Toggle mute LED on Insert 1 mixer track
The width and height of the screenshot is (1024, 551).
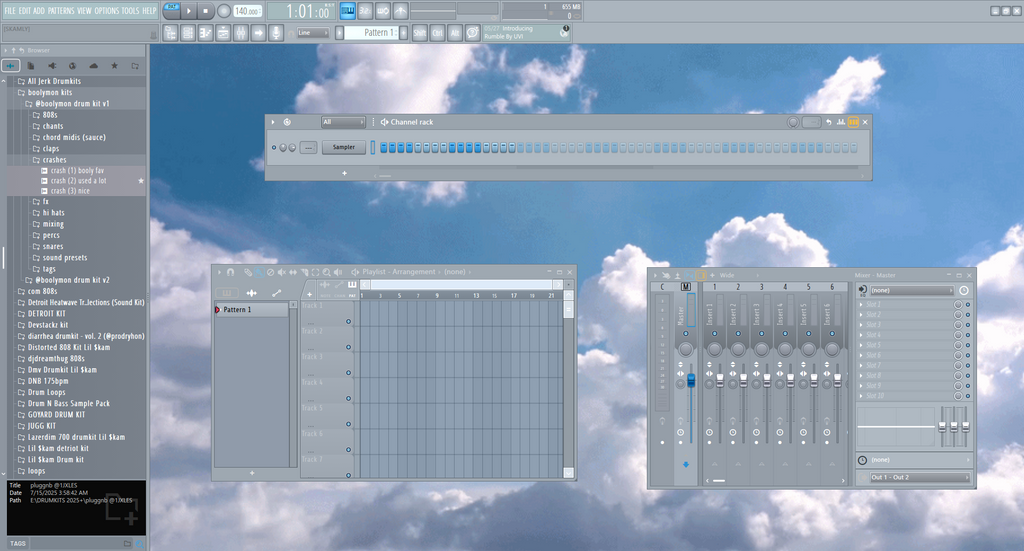714,334
